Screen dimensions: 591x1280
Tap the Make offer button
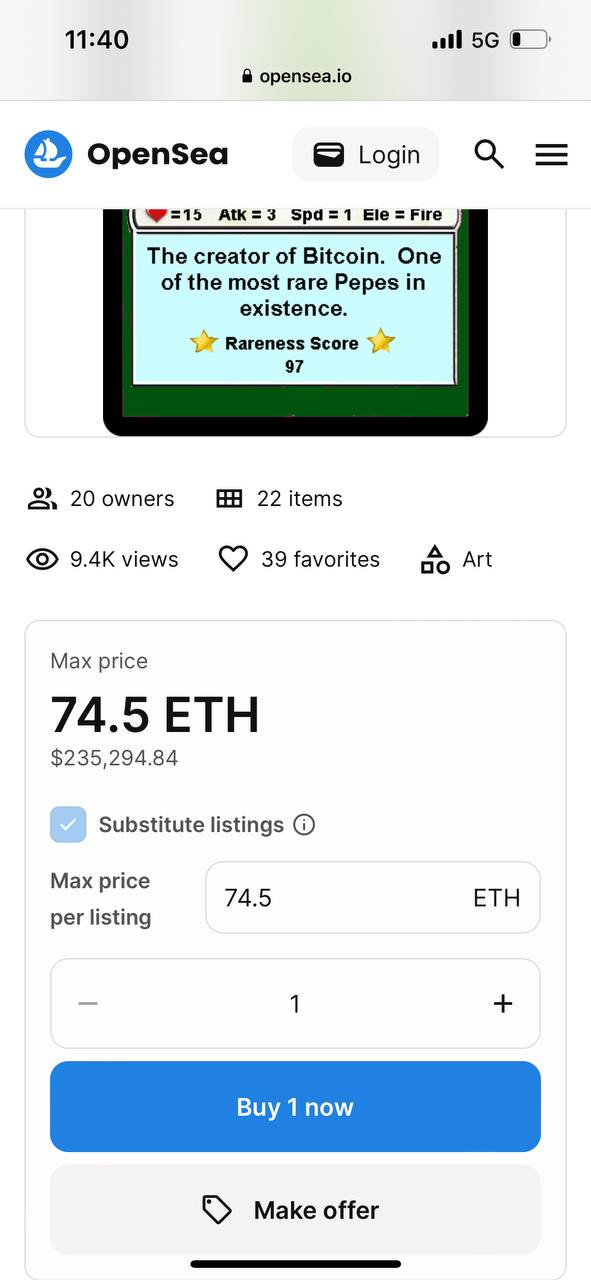click(x=295, y=1210)
